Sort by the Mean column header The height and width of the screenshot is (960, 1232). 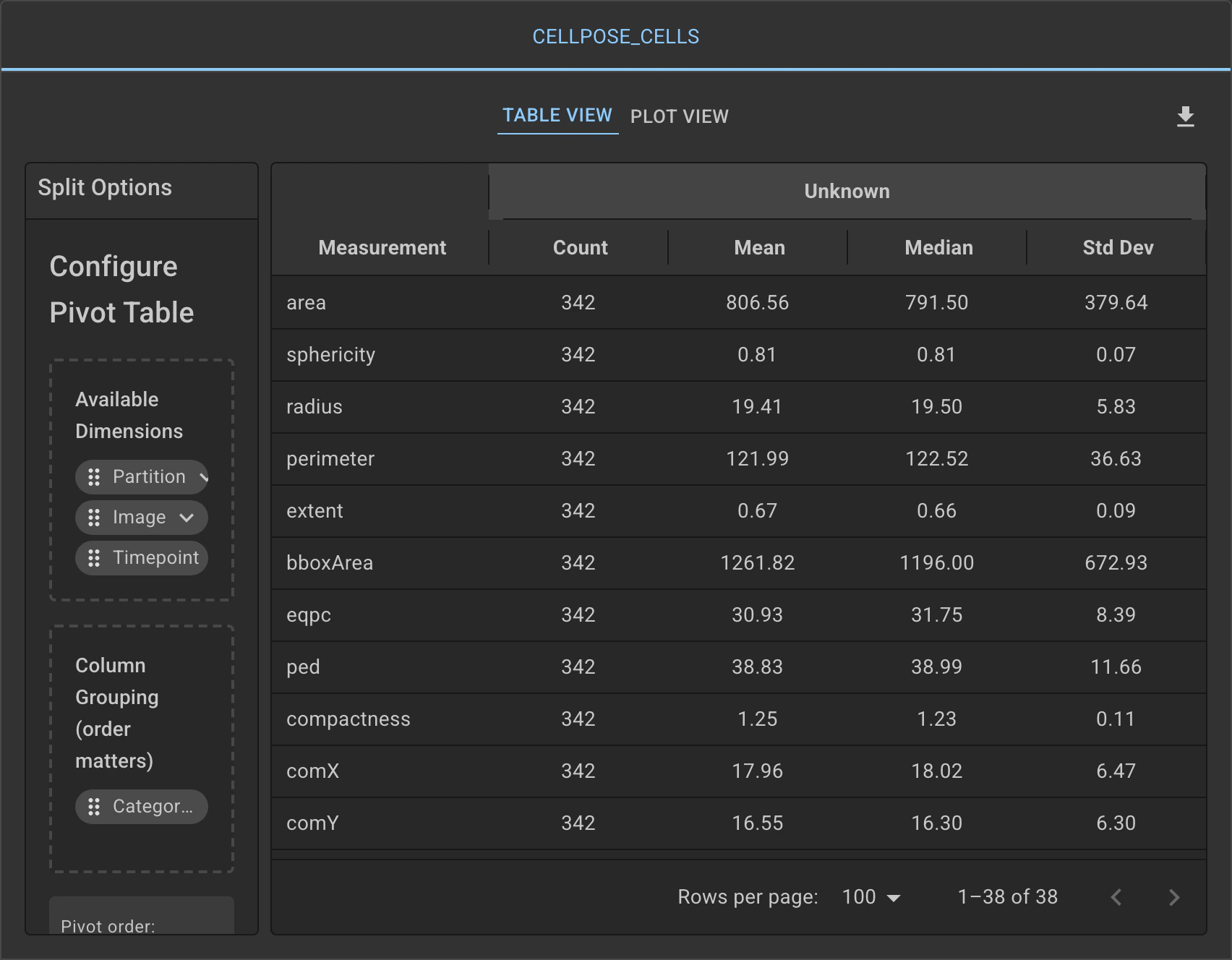click(759, 248)
